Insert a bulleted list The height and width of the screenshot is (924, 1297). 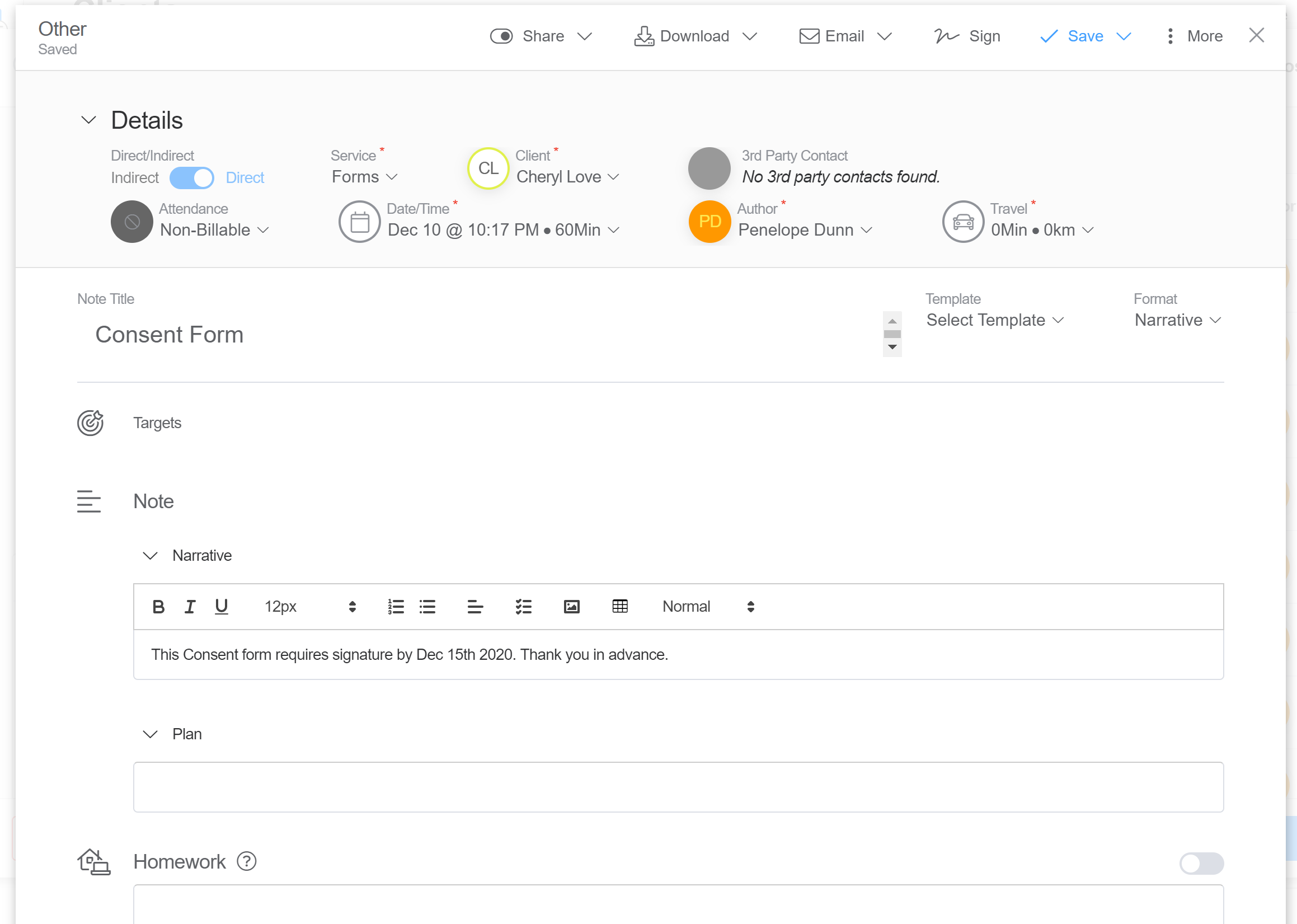[427, 607]
